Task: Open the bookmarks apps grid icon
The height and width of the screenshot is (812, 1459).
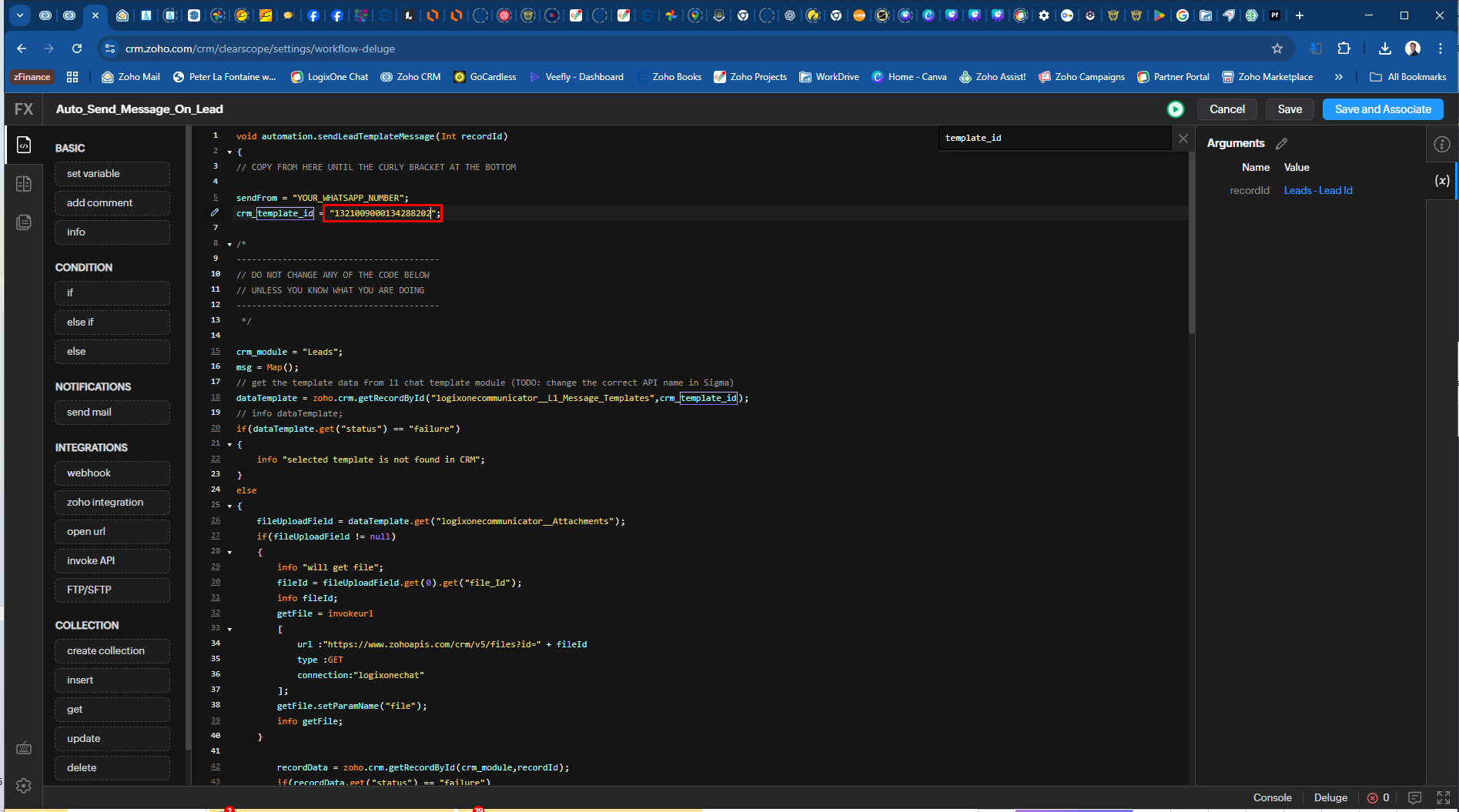Action: point(73,77)
